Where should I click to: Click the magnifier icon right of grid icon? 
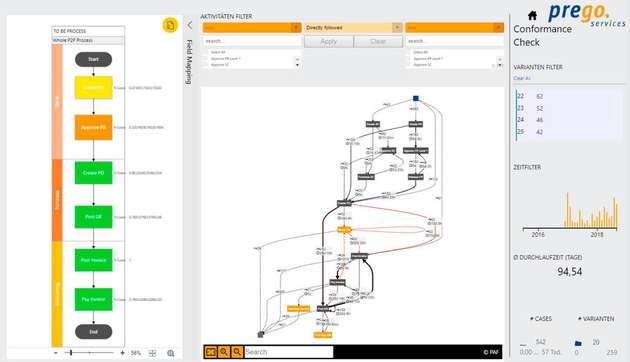(x=171, y=353)
